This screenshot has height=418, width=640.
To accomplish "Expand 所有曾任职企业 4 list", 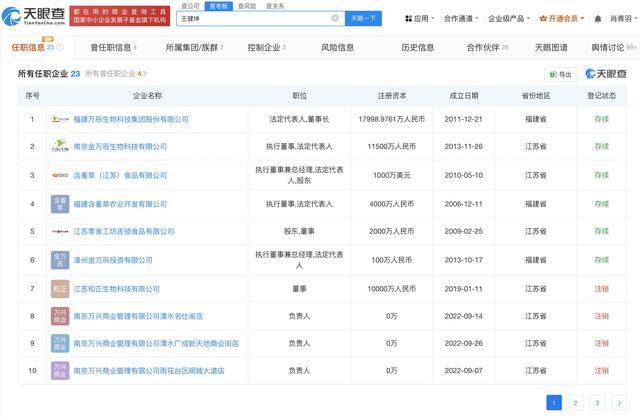I will tap(116, 73).
